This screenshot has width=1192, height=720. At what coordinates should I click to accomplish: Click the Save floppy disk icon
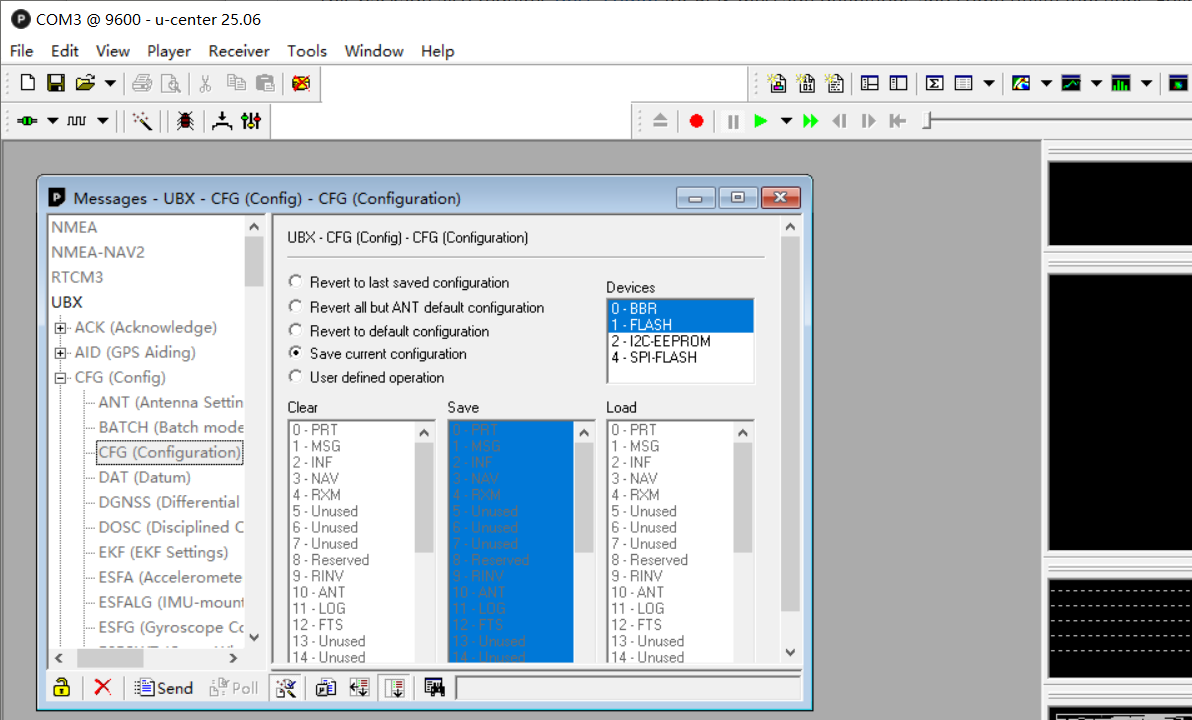55,83
